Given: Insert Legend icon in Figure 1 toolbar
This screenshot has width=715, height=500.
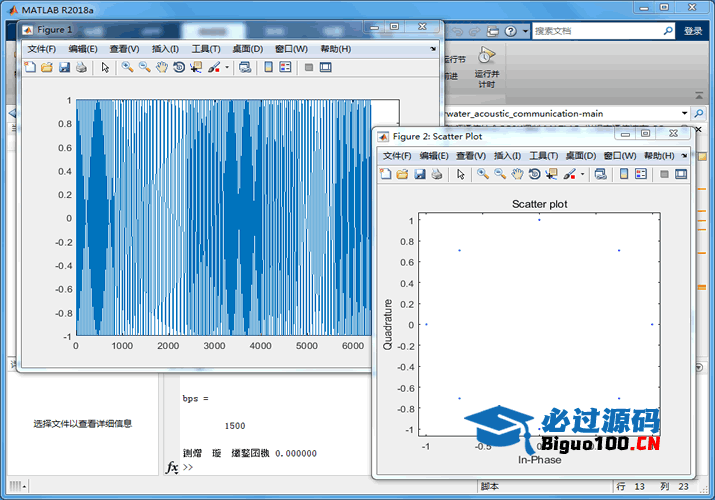Looking at the screenshot, I should pos(285,67).
